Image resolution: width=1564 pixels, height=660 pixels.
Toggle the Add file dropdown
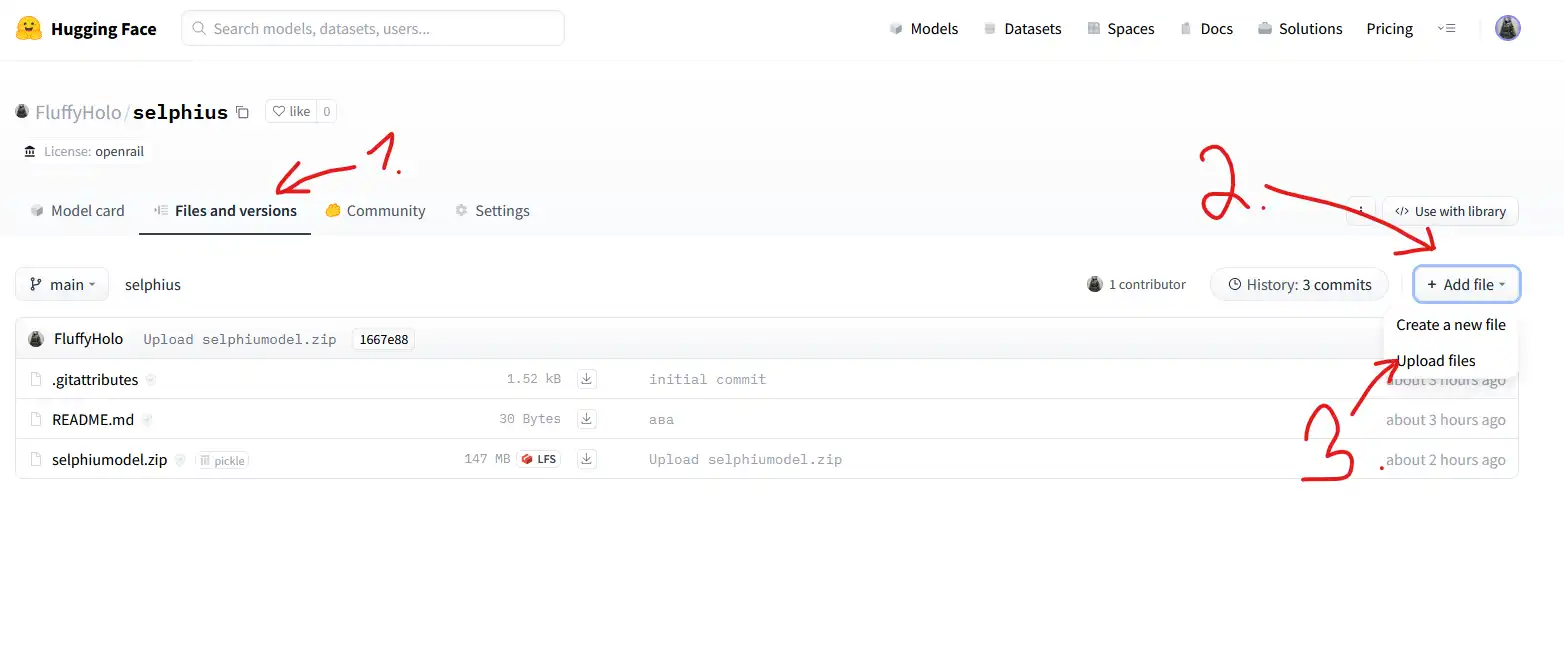1467,284
